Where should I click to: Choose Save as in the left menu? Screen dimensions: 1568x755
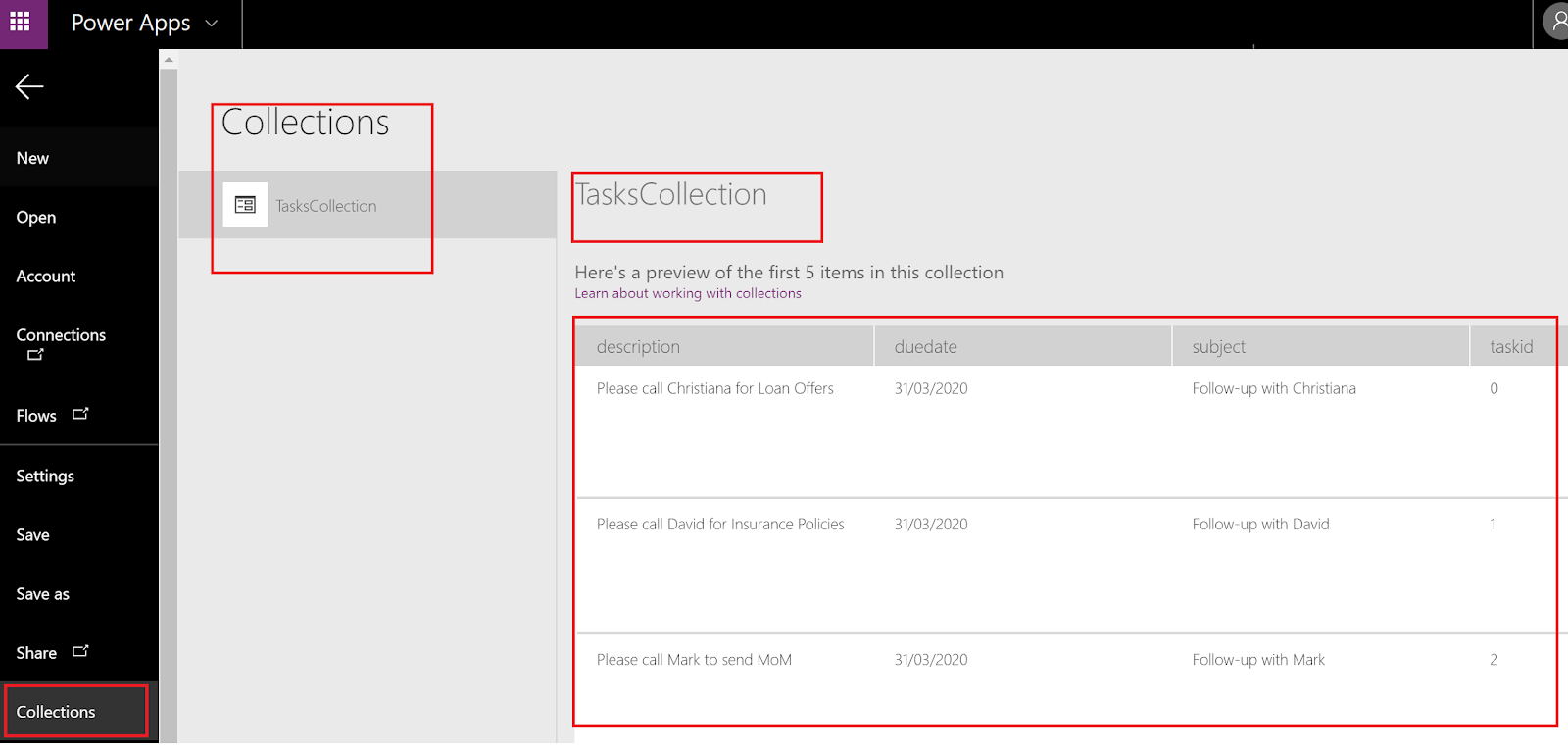(79, 594)
